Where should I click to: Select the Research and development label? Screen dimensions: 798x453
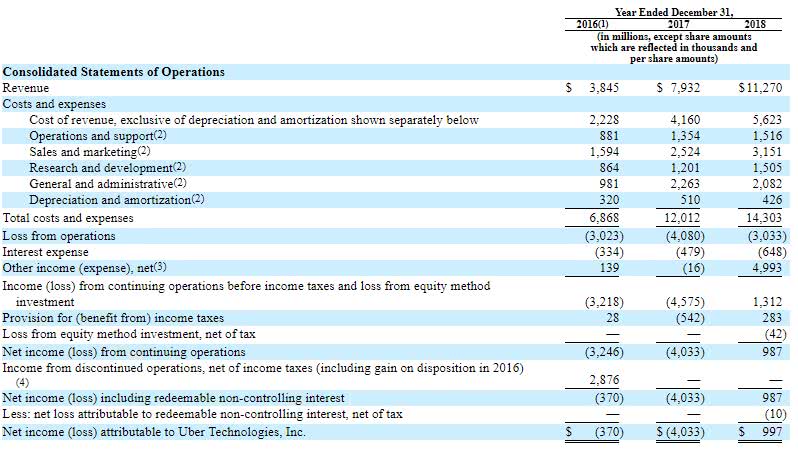pos(107,167)
